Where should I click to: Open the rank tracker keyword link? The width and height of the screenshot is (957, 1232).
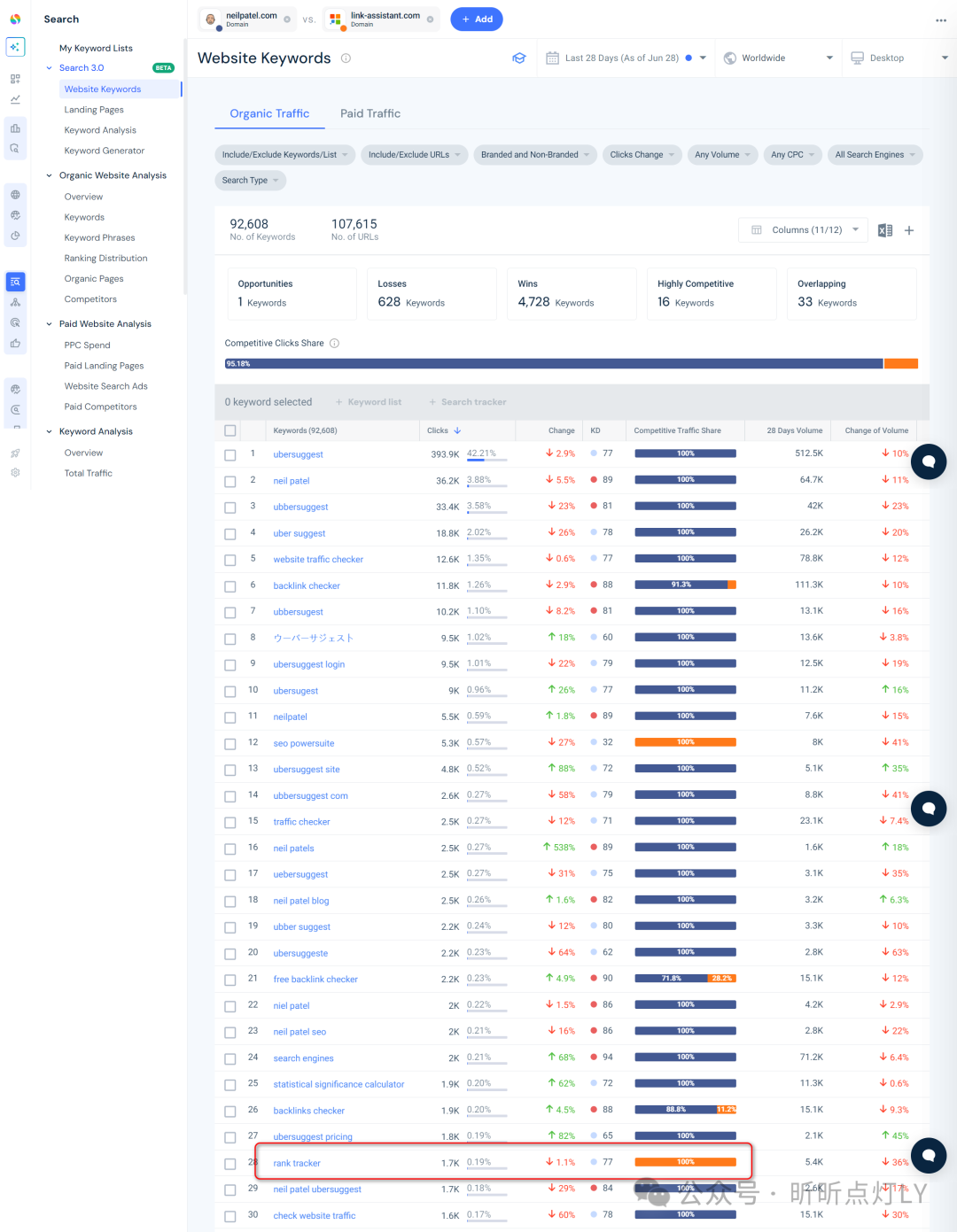tap(297, 1164)
